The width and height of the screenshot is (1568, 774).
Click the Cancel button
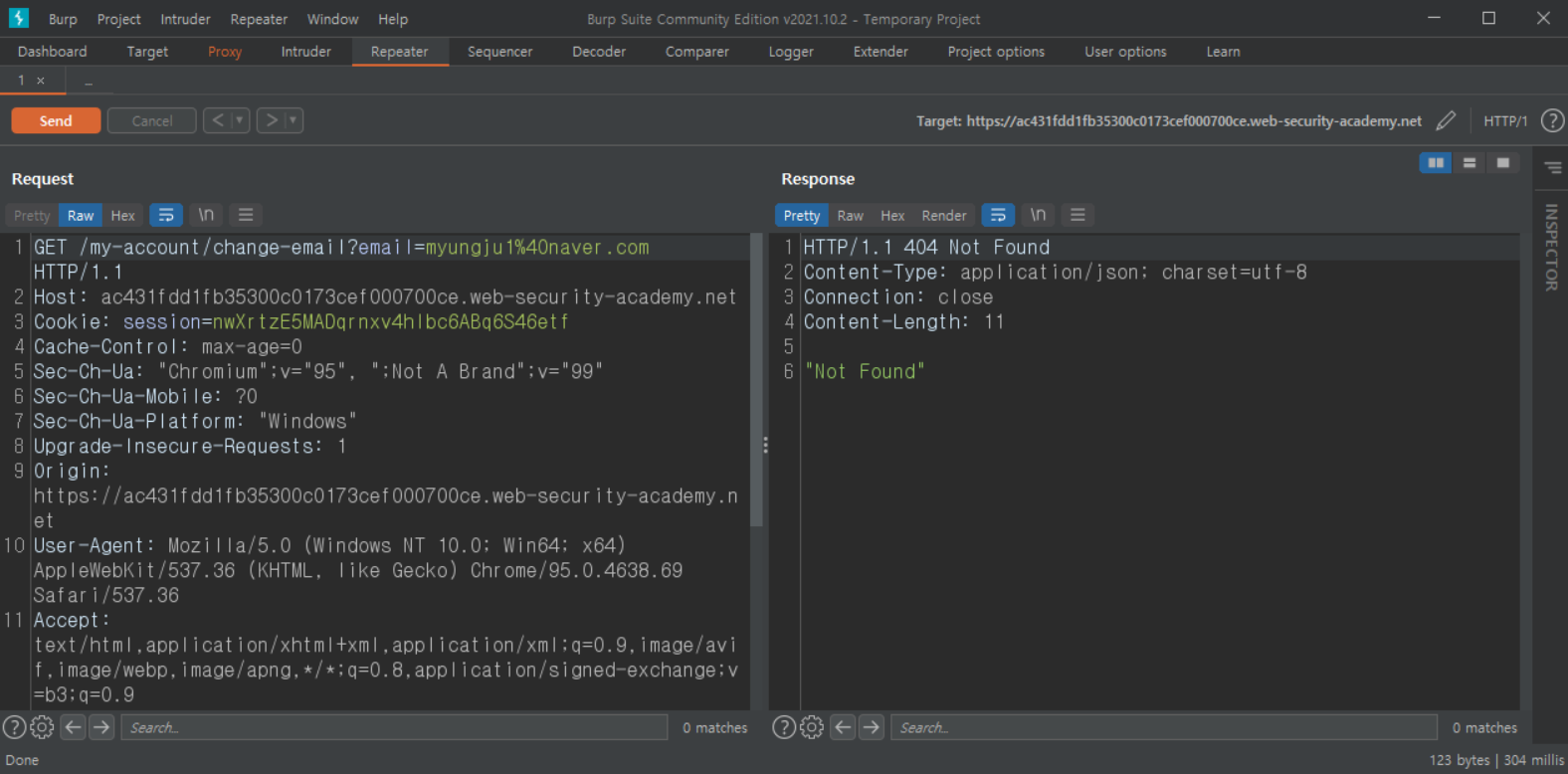(x=152, y=120)
